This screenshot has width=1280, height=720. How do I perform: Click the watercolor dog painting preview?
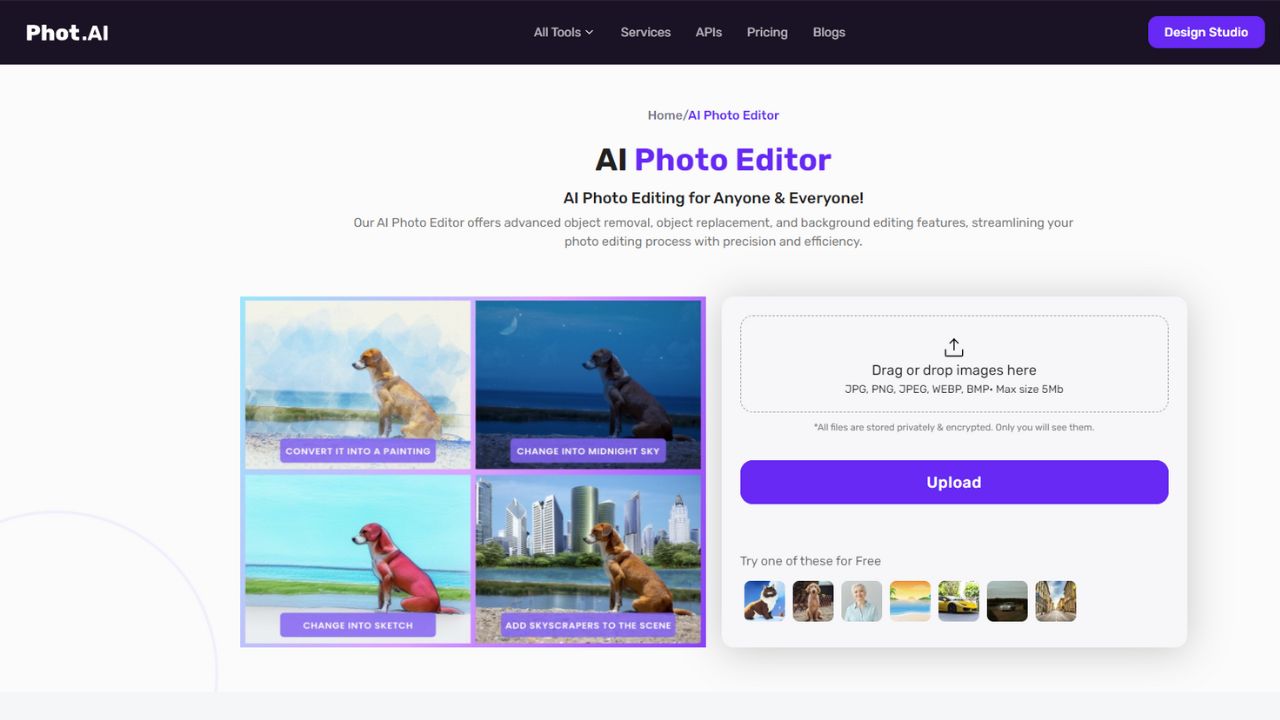pos(358,385)
